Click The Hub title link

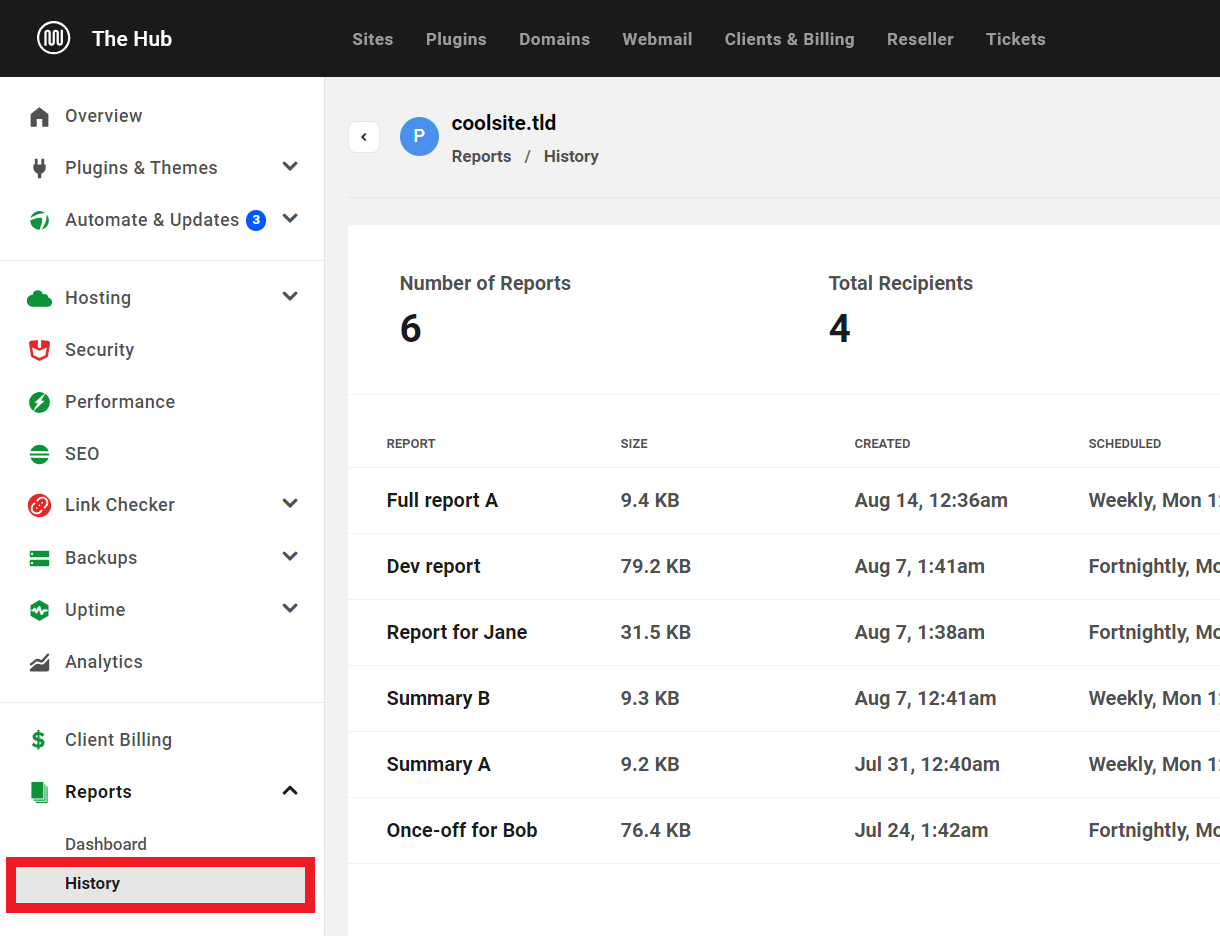coord(132,39)
